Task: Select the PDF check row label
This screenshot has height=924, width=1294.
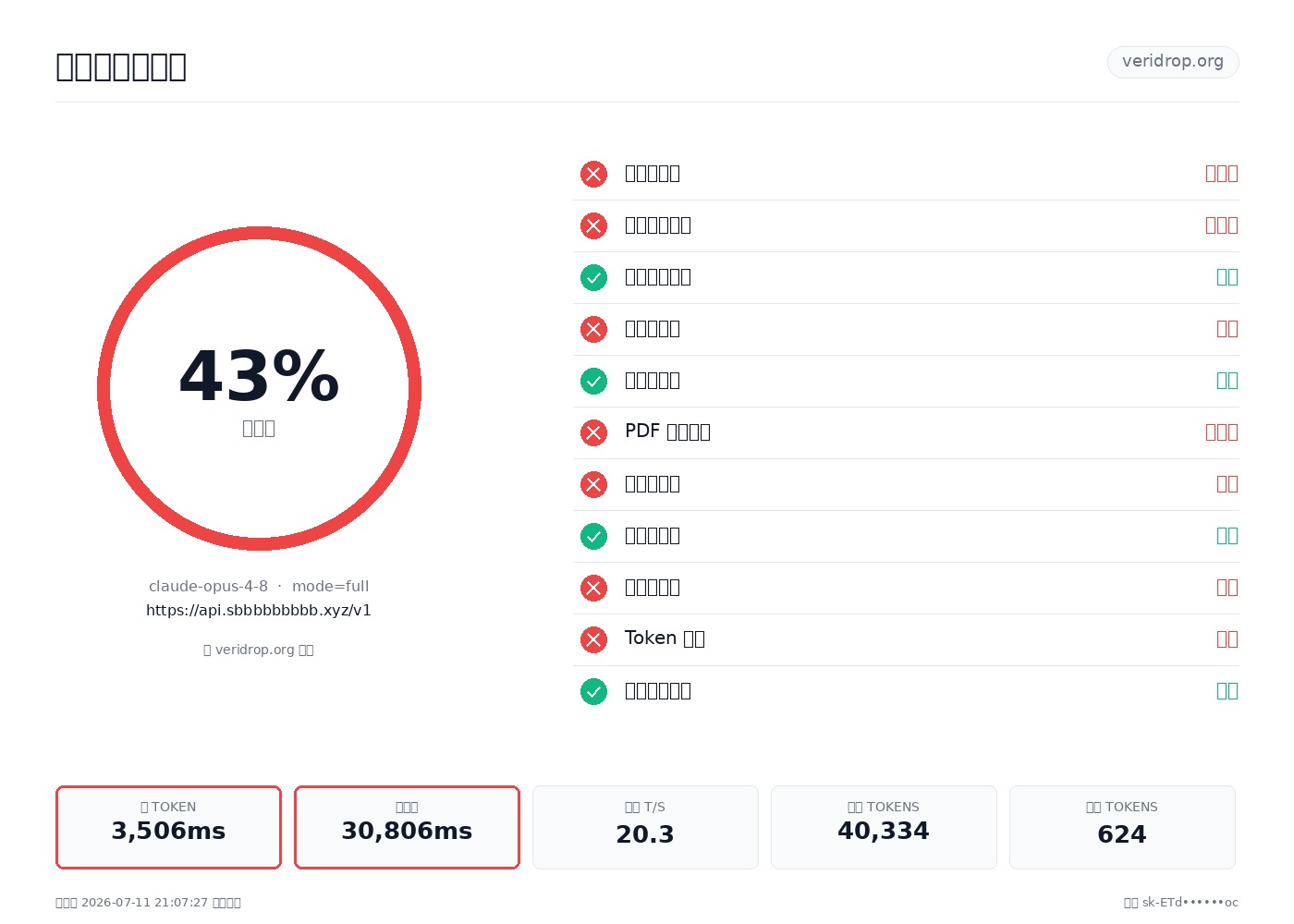Action: (667, 432)
